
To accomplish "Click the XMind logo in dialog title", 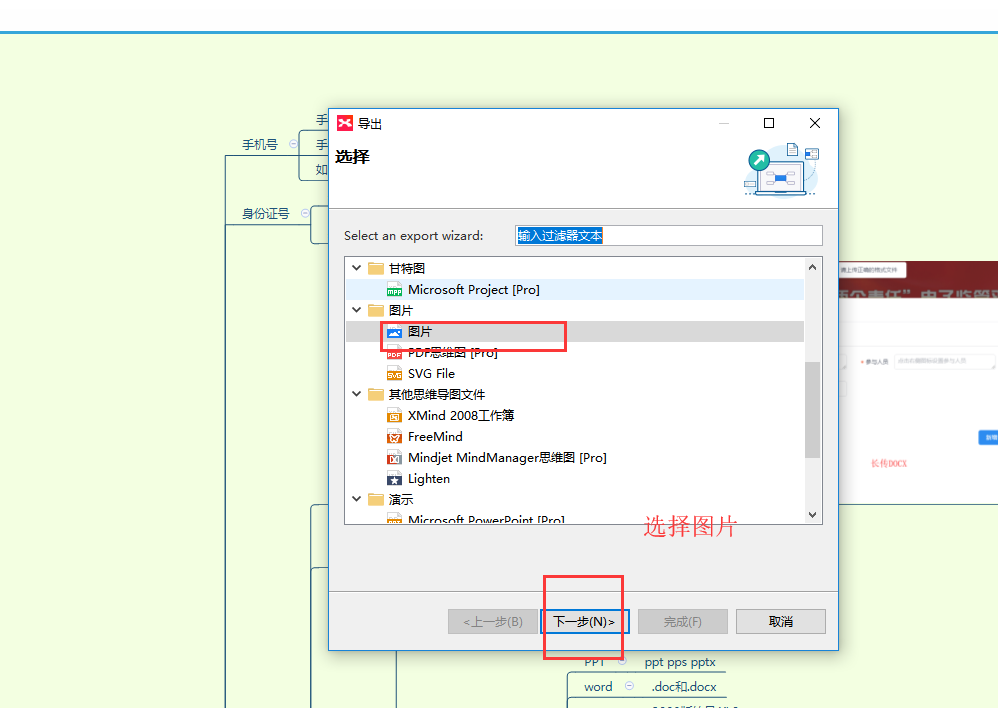I will (344, 123).
